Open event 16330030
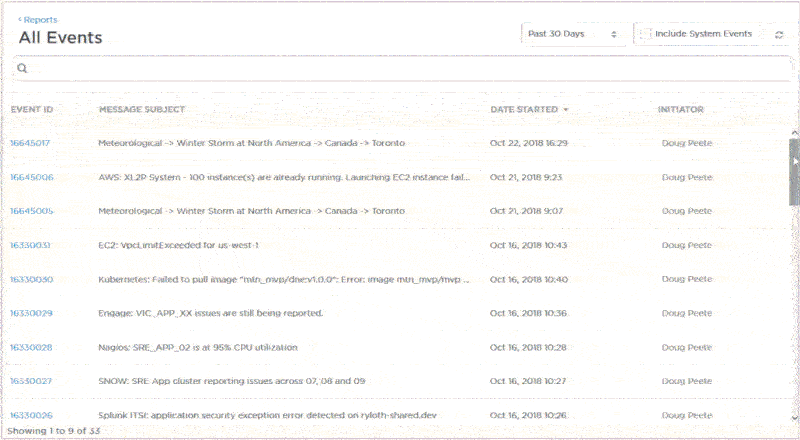The image size is (800, 440). (32, 279)
